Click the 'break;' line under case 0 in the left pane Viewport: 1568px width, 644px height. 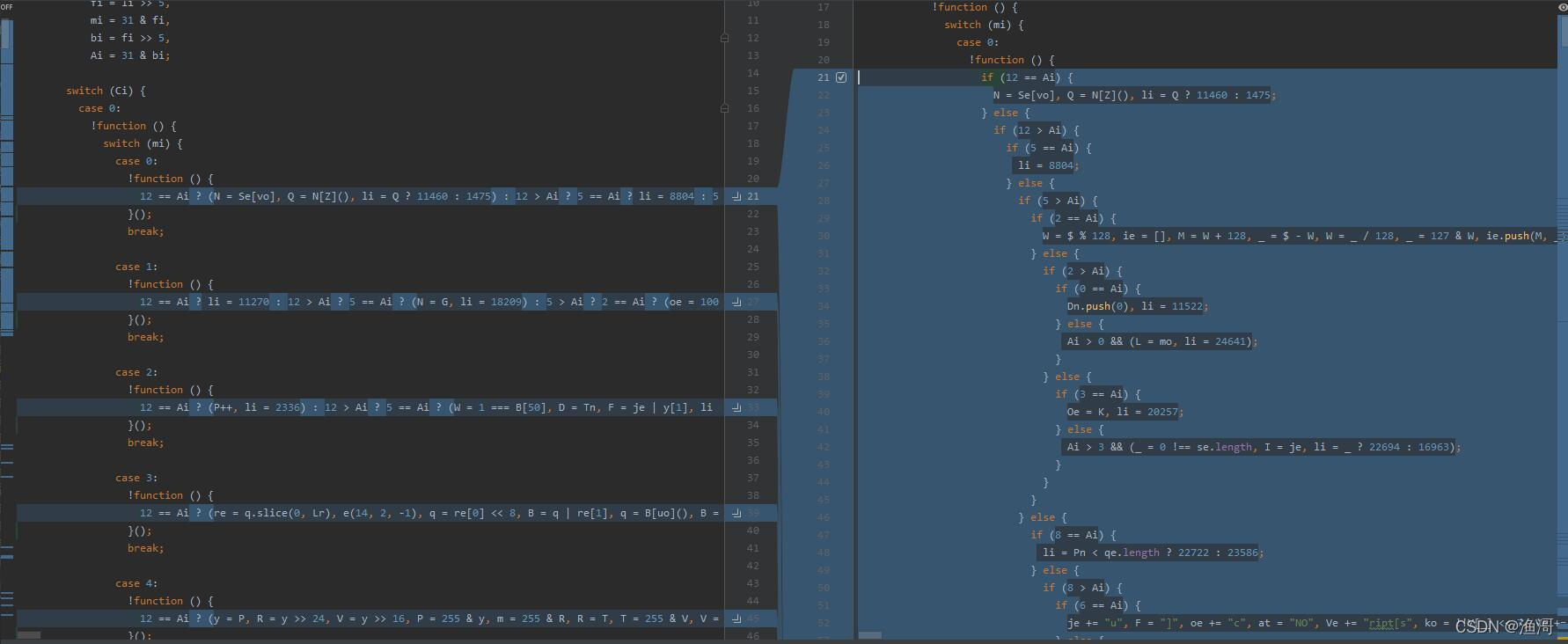(145, 231)
